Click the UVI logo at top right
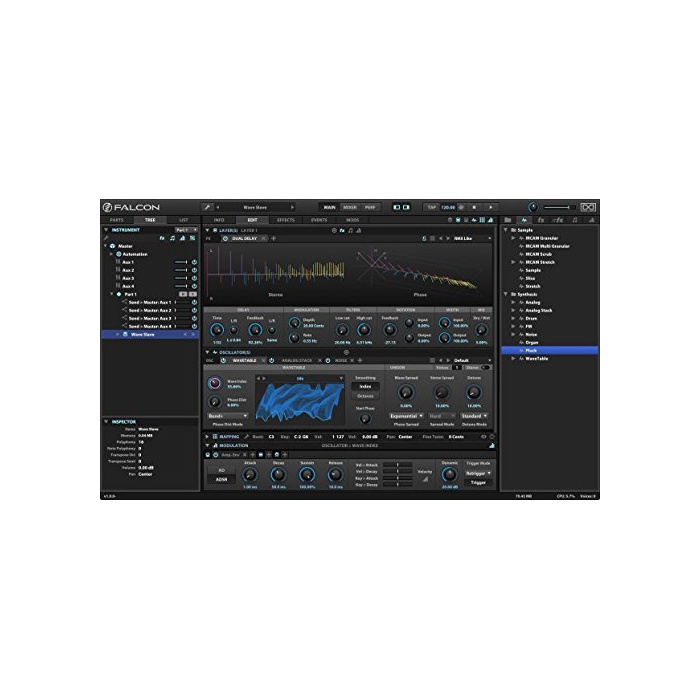The width and height of the screenshot is (700, 700). pyautogui.click(x=588, y=207)
